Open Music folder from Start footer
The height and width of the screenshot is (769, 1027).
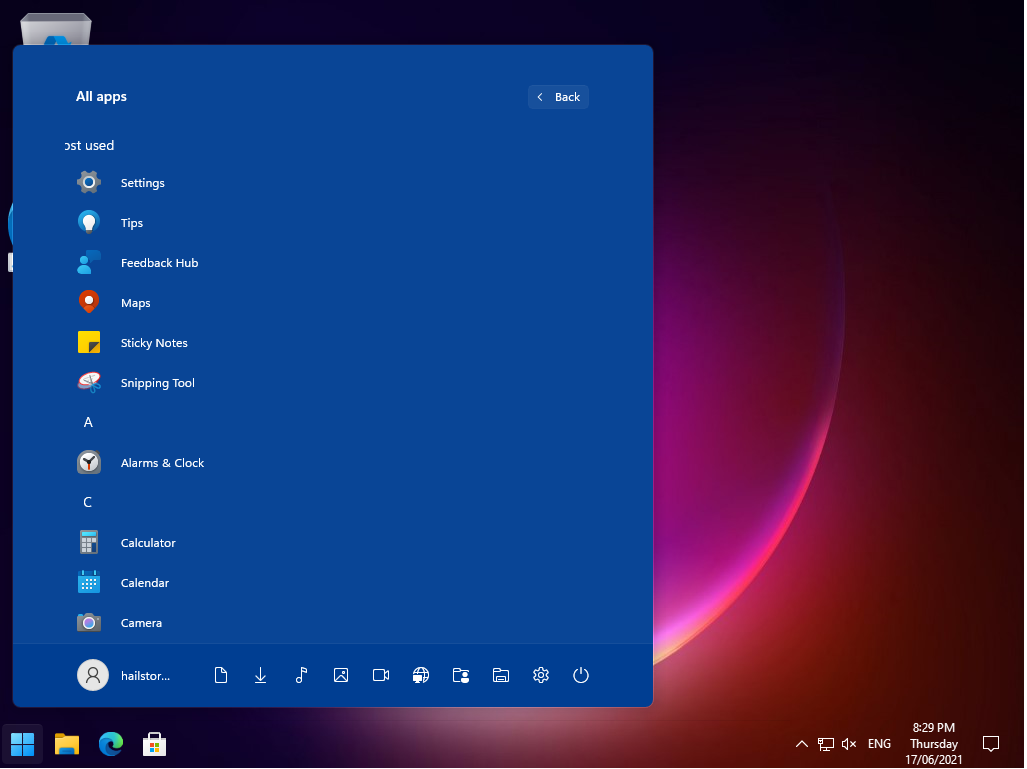pos(301,675)
